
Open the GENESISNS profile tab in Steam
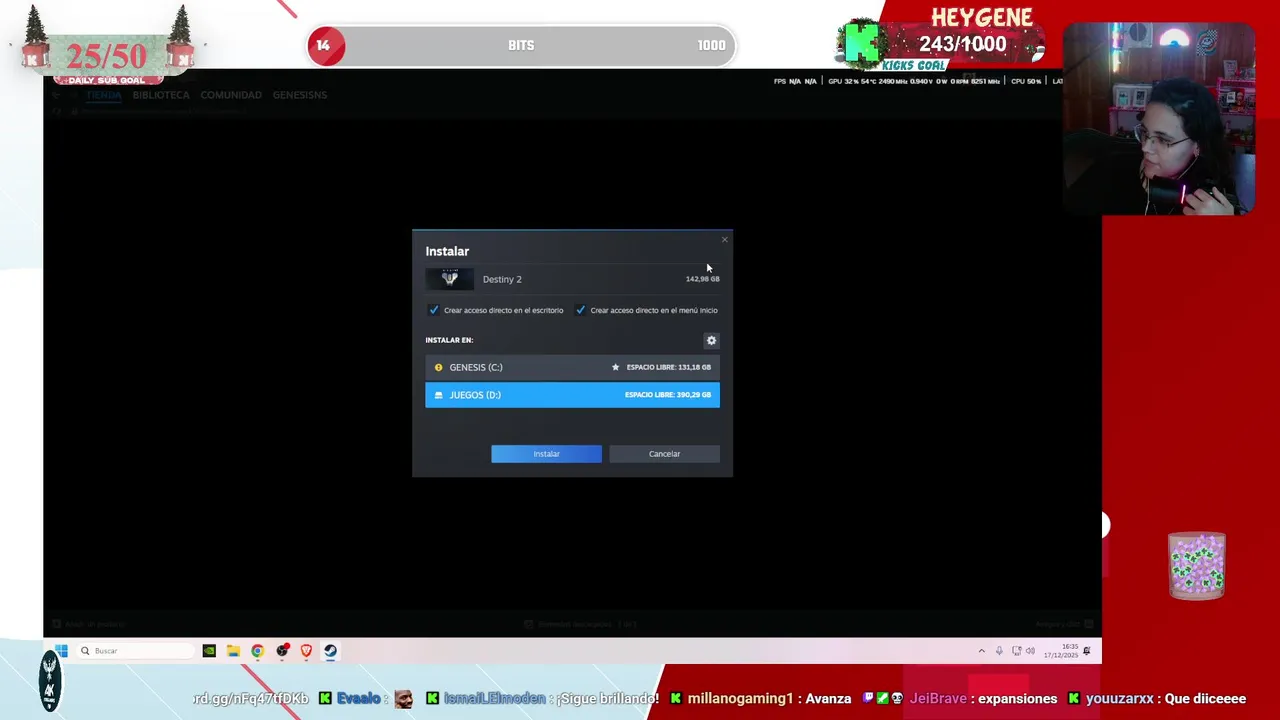[300, 95]
